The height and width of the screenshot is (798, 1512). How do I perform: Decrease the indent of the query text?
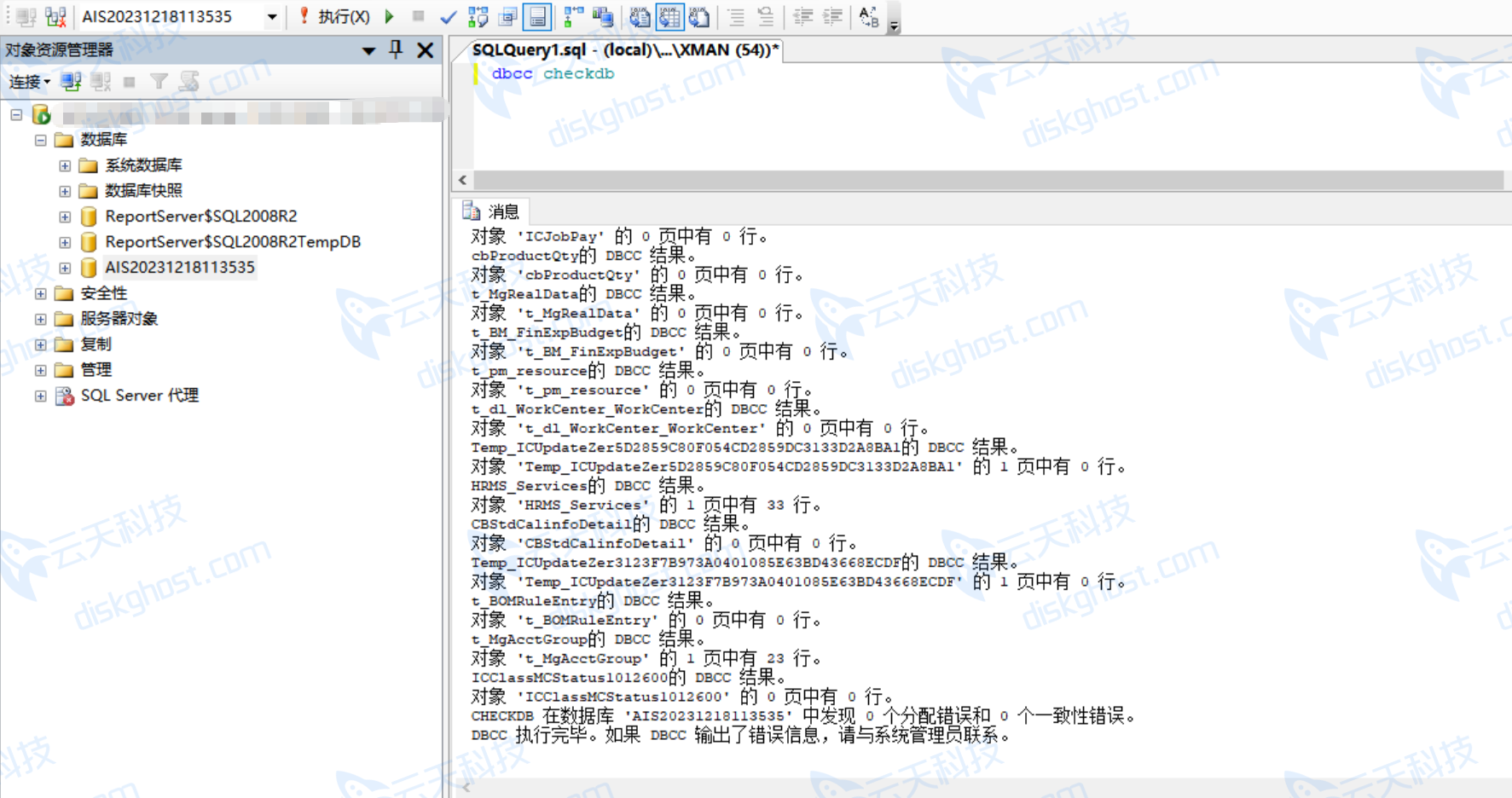(802, 16)
